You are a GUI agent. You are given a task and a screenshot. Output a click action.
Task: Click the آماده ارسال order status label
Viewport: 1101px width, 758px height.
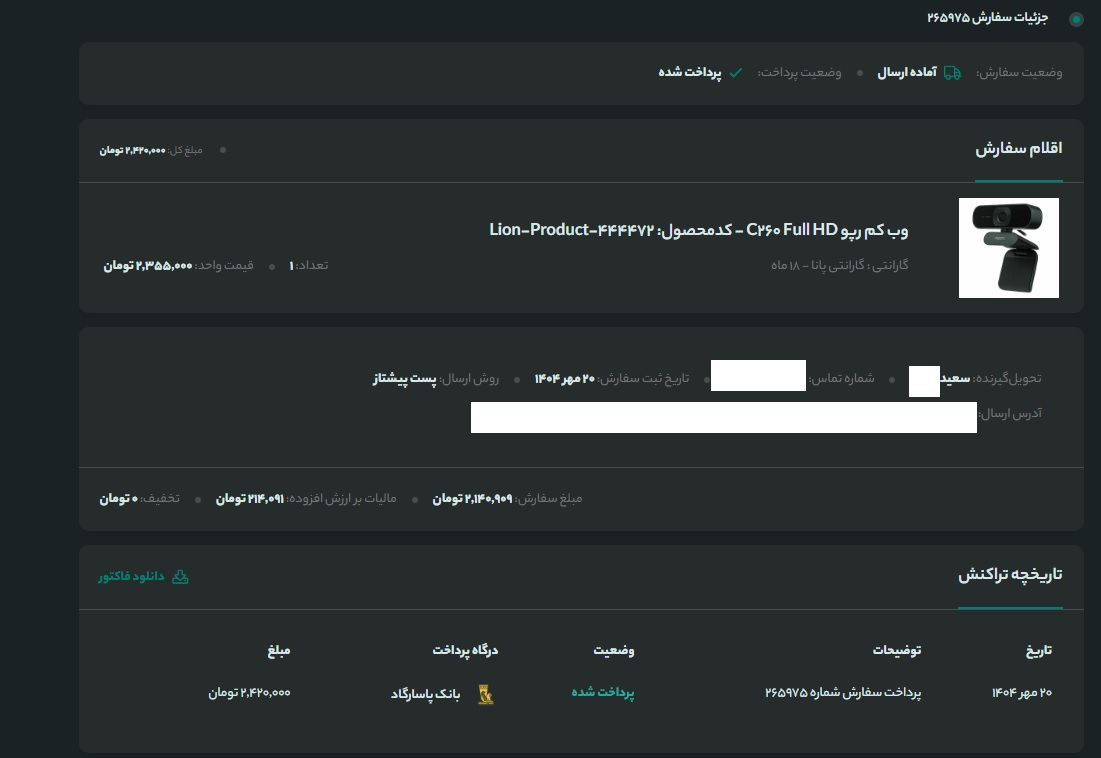pos(906,73)
